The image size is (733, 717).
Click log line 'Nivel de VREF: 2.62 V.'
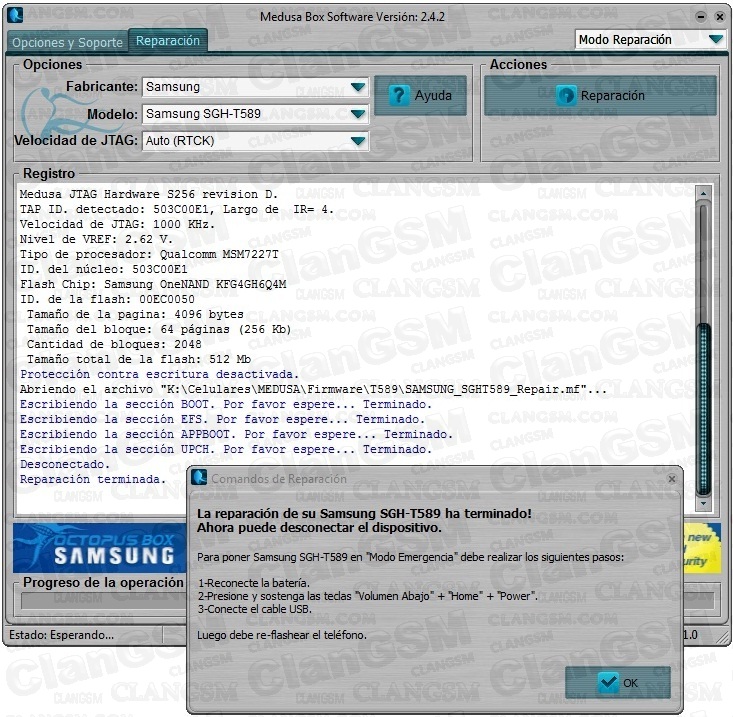[96, 239]
